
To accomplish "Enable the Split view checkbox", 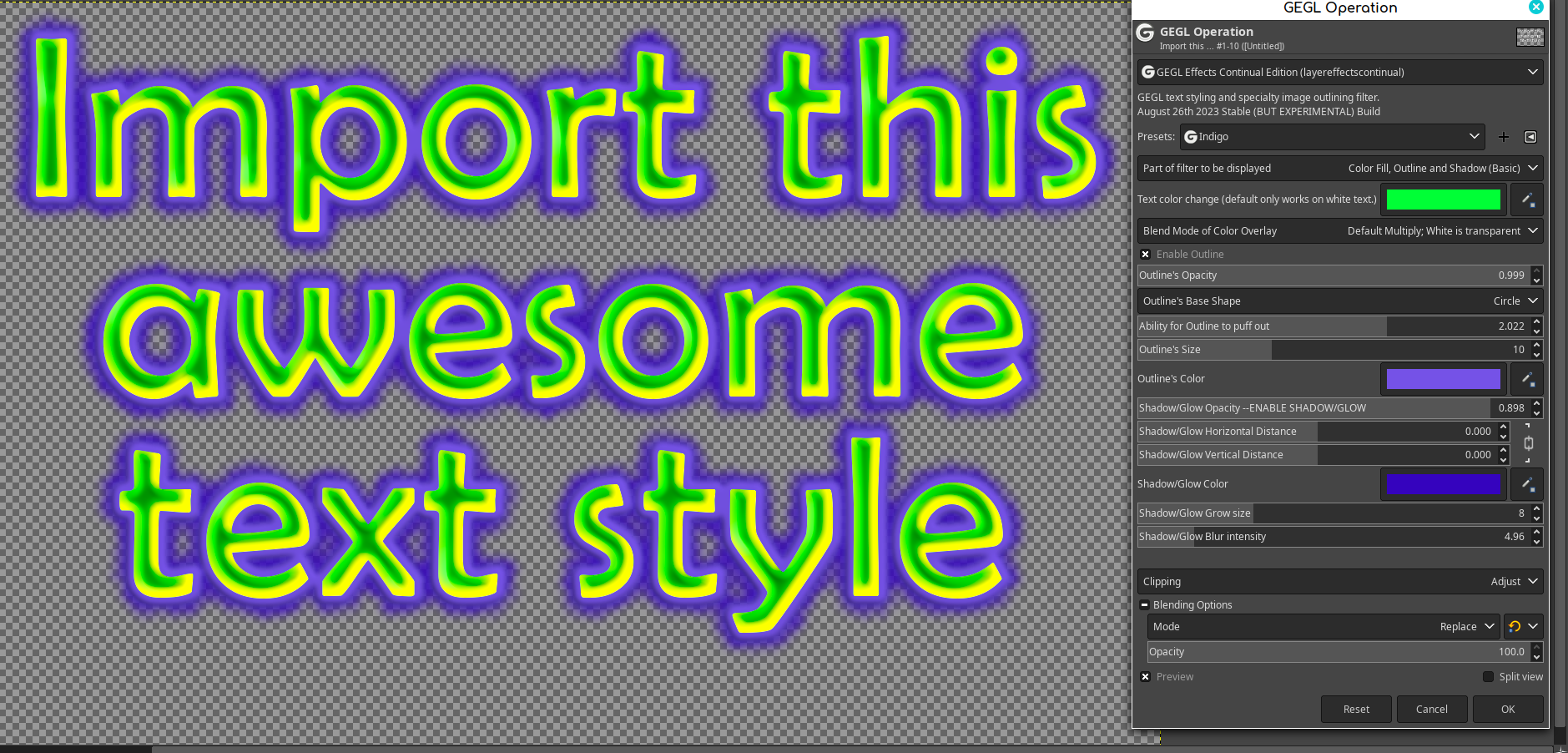I will pos(1488,677).
